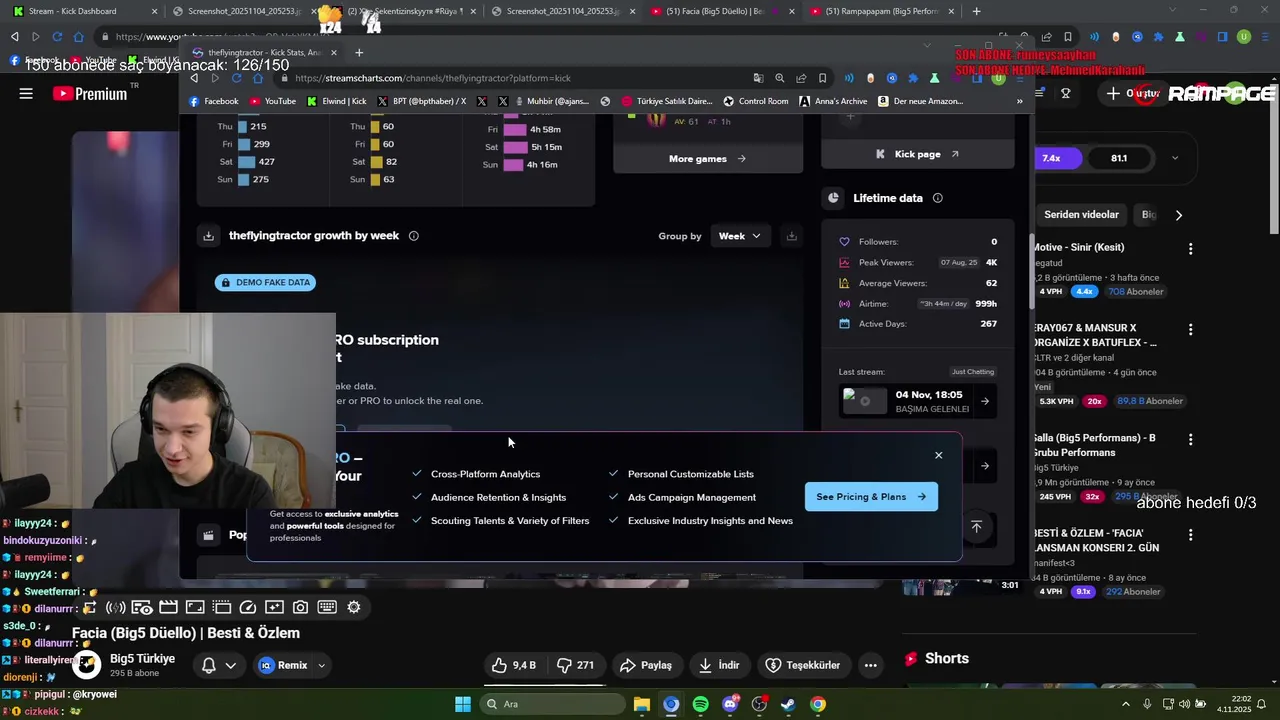Select theflyingtractor Kick Stats tab
The image size is (1280, 720).
(264, 52)
